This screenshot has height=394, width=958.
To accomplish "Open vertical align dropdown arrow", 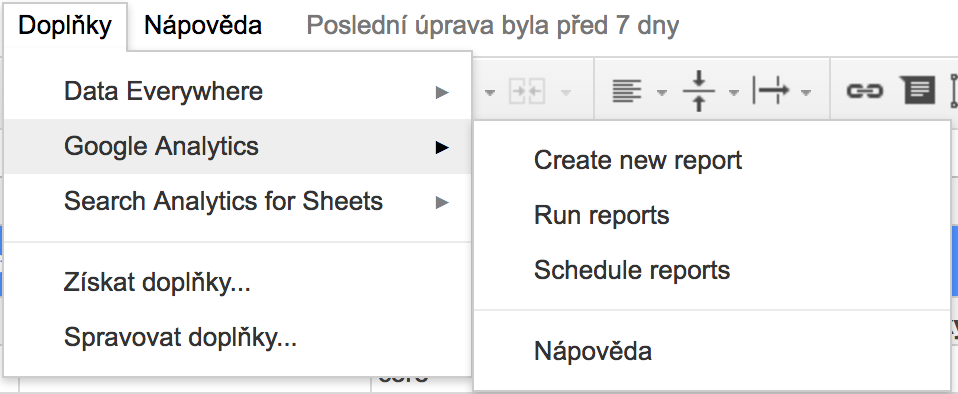I will pyautogui.click(x=734, y=93).
